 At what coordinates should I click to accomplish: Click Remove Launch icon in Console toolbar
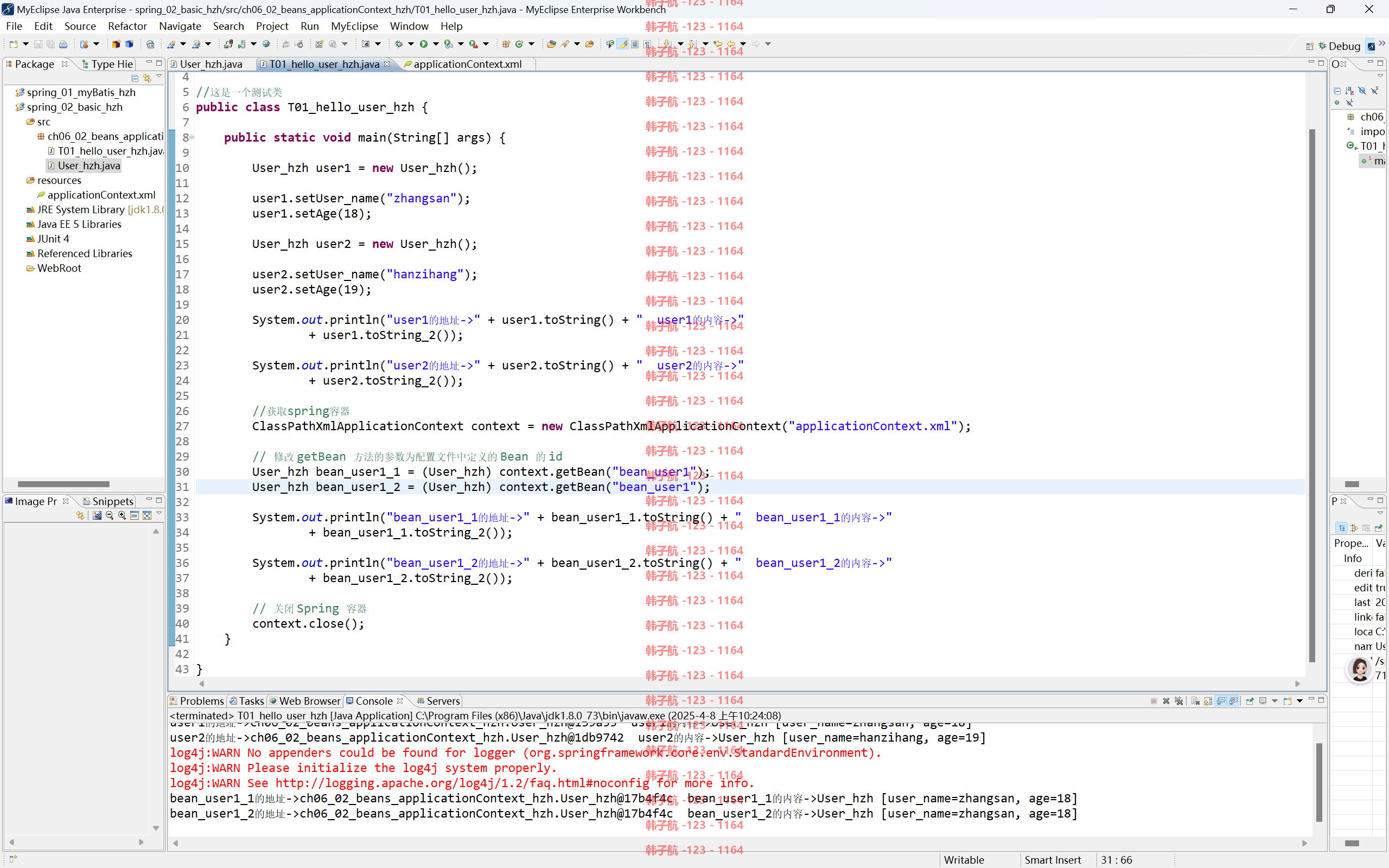coord(1167,701)
